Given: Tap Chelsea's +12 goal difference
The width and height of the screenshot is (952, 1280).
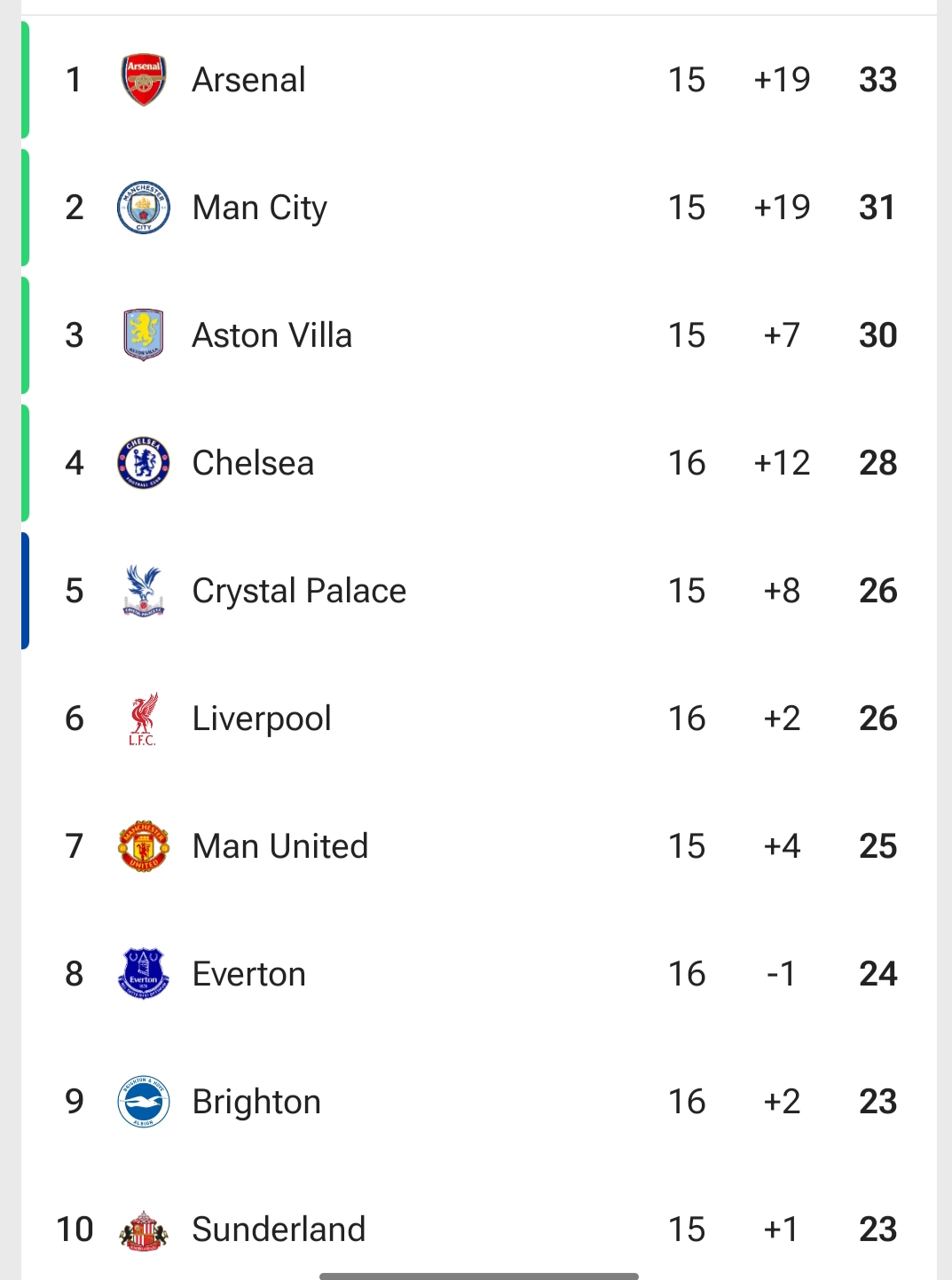Looking at the screenshot, I should point(782,463).
